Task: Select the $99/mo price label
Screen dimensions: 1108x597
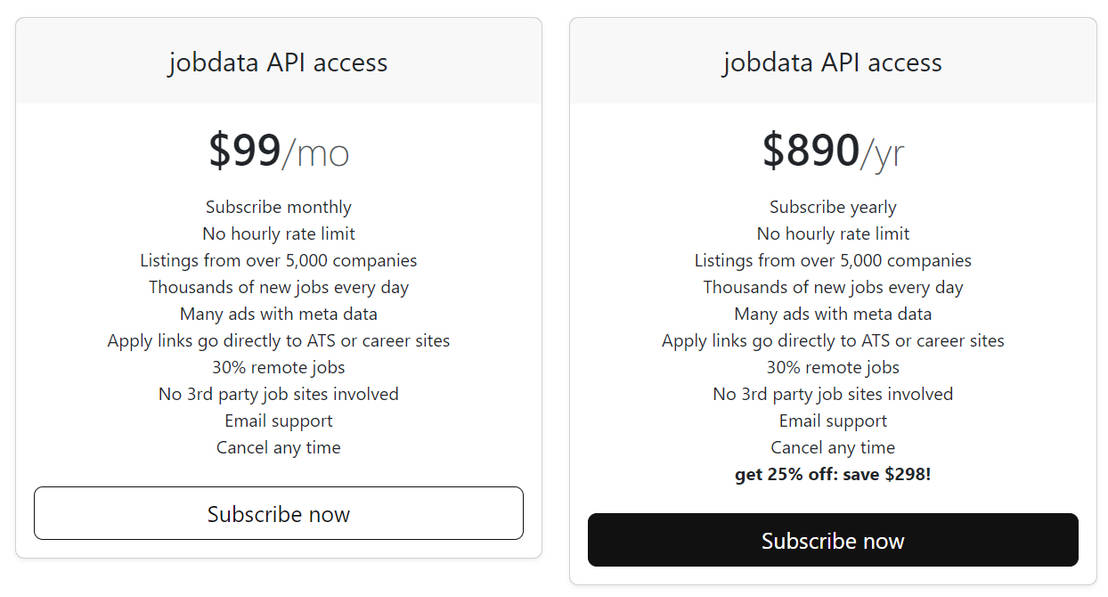Action: pyautogui.click(x=278, y=150)
